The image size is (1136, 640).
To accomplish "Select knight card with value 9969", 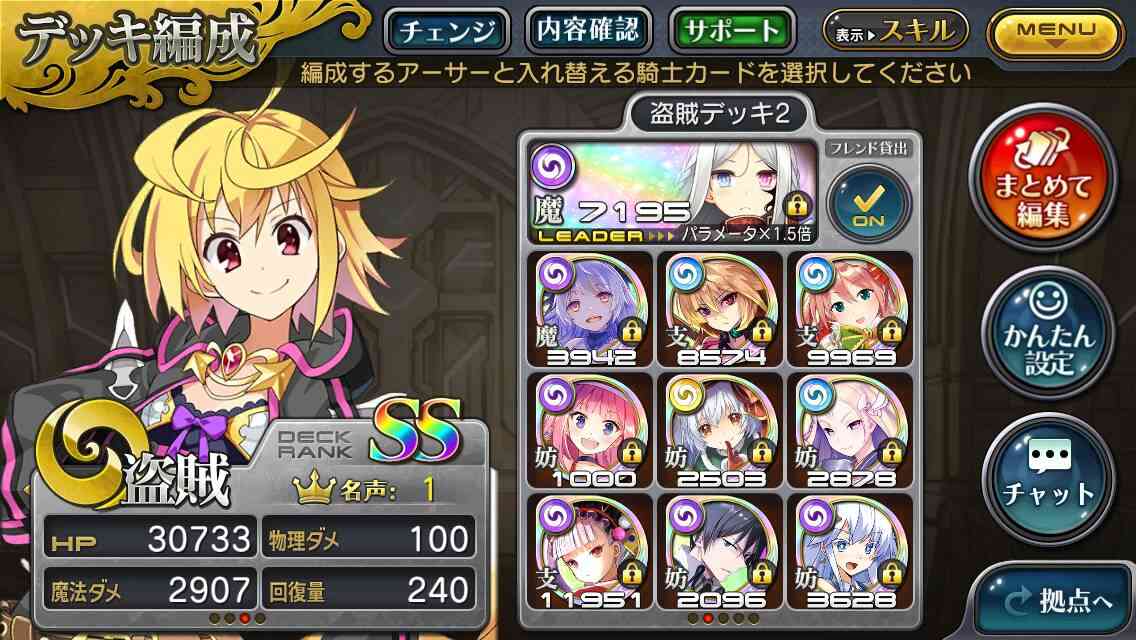I will pos(850,309).
